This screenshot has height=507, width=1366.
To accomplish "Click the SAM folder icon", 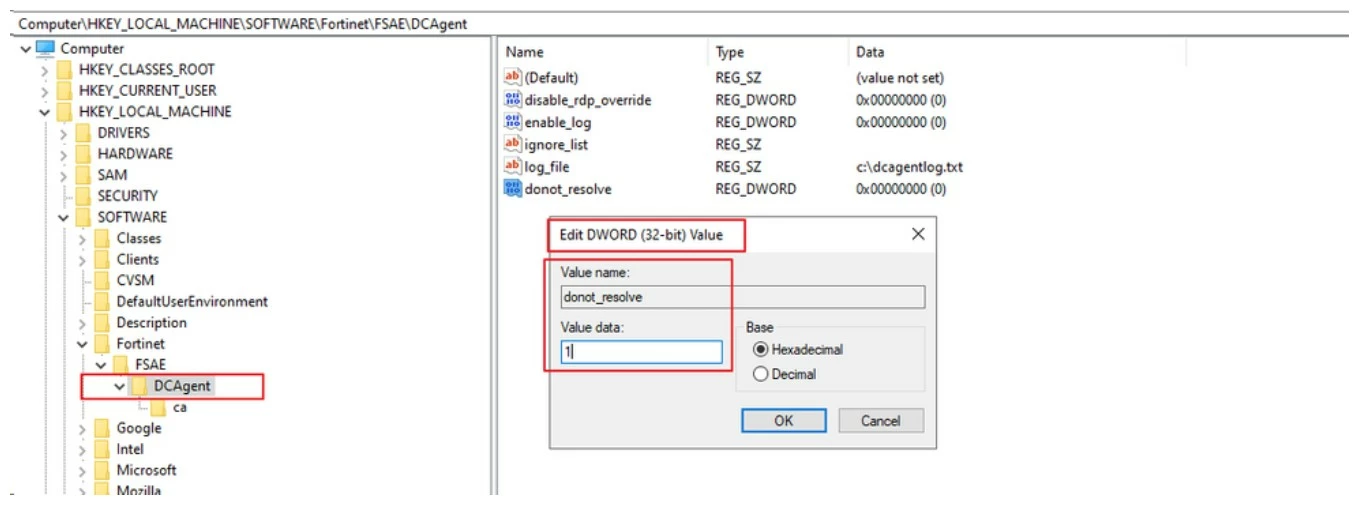I will tap(84, 174).
